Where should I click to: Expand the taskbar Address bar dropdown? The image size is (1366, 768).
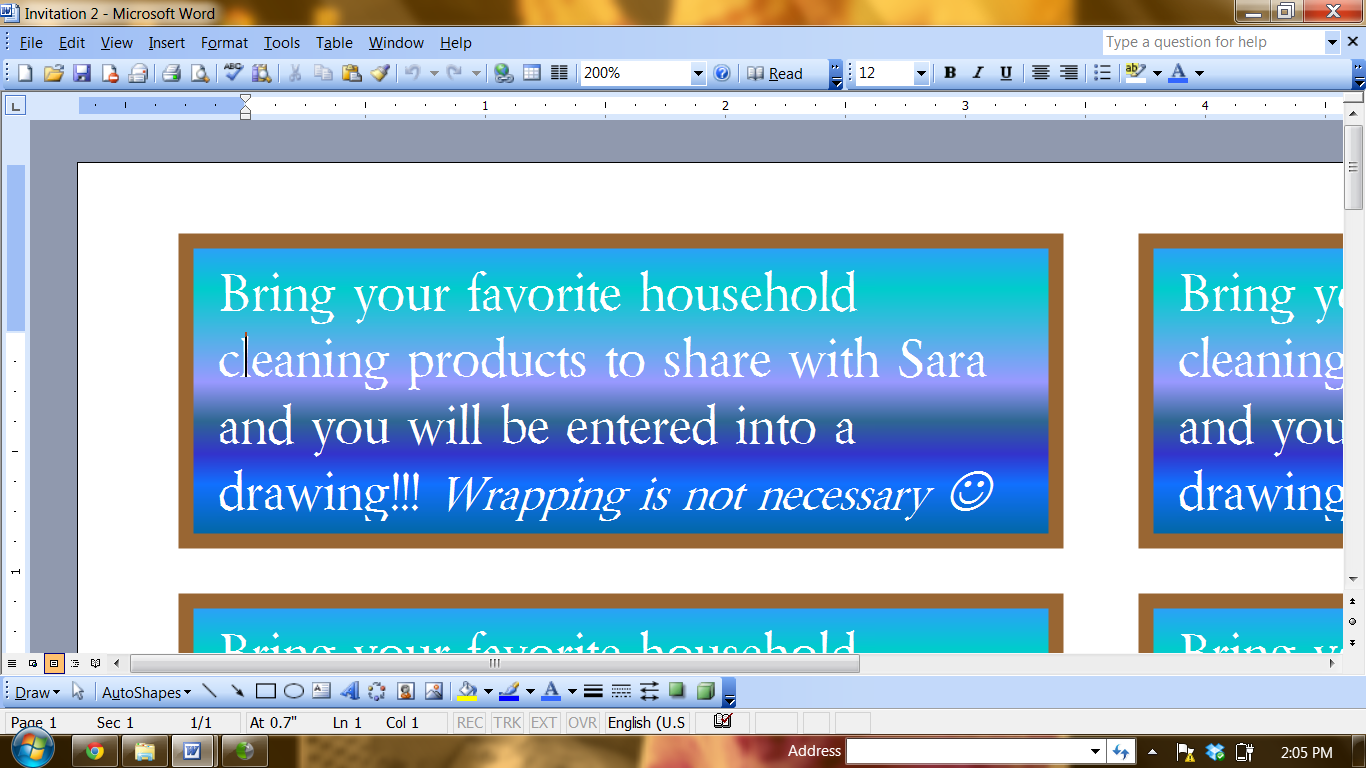click(1095, 751)
